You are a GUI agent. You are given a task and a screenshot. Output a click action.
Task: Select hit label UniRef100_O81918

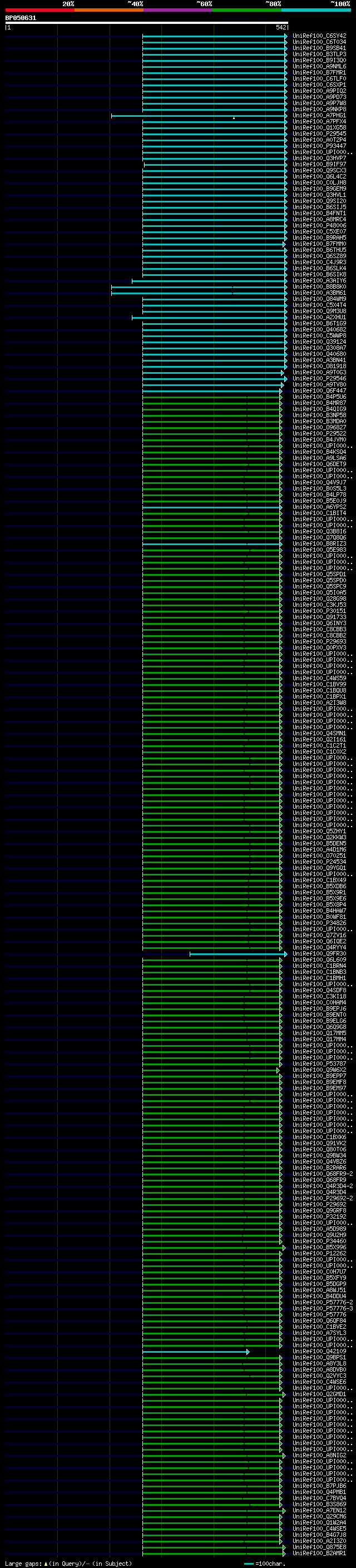[319, 367]
